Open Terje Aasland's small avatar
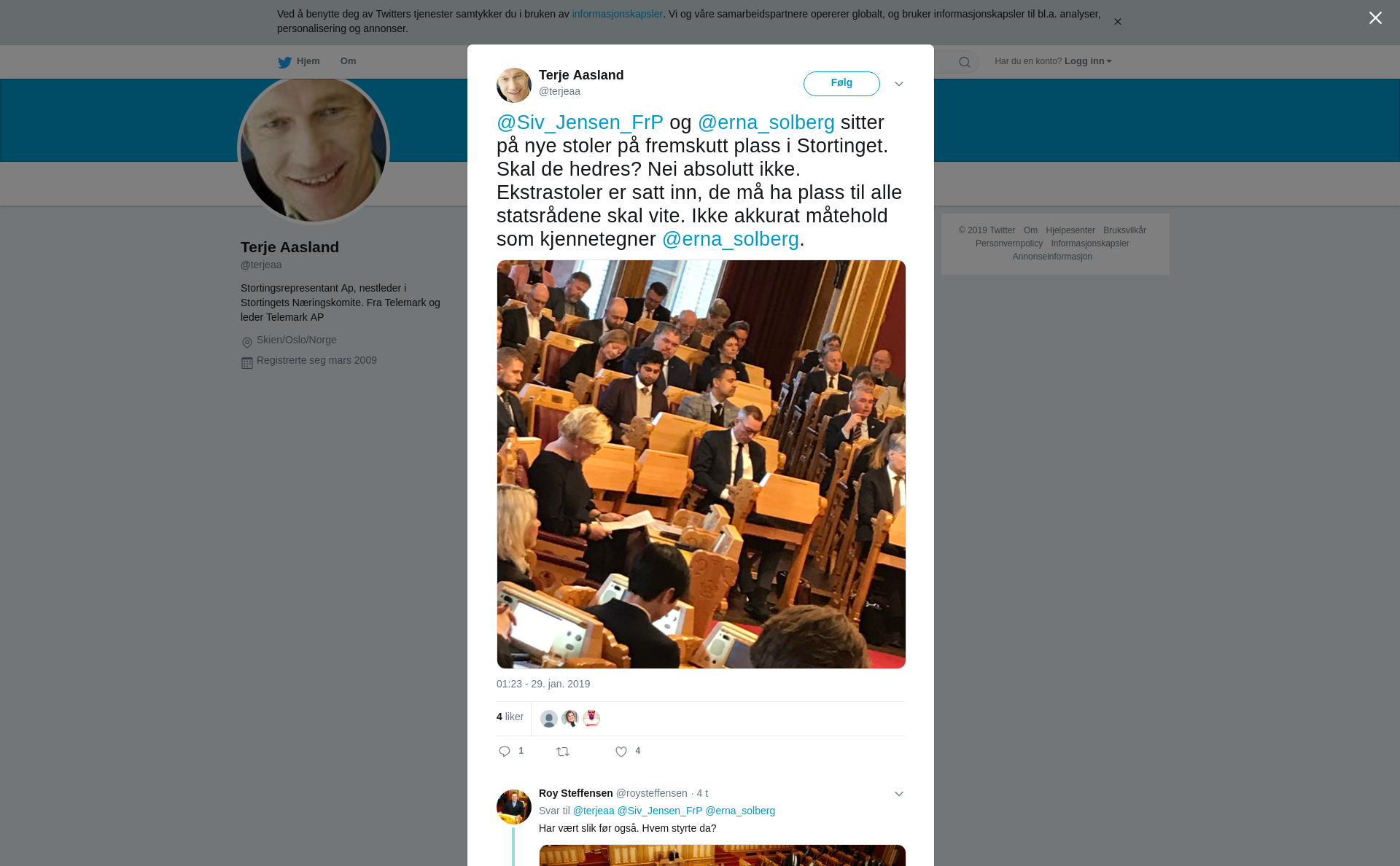Viewport: 1400px width, 866px height. [514, 85]
